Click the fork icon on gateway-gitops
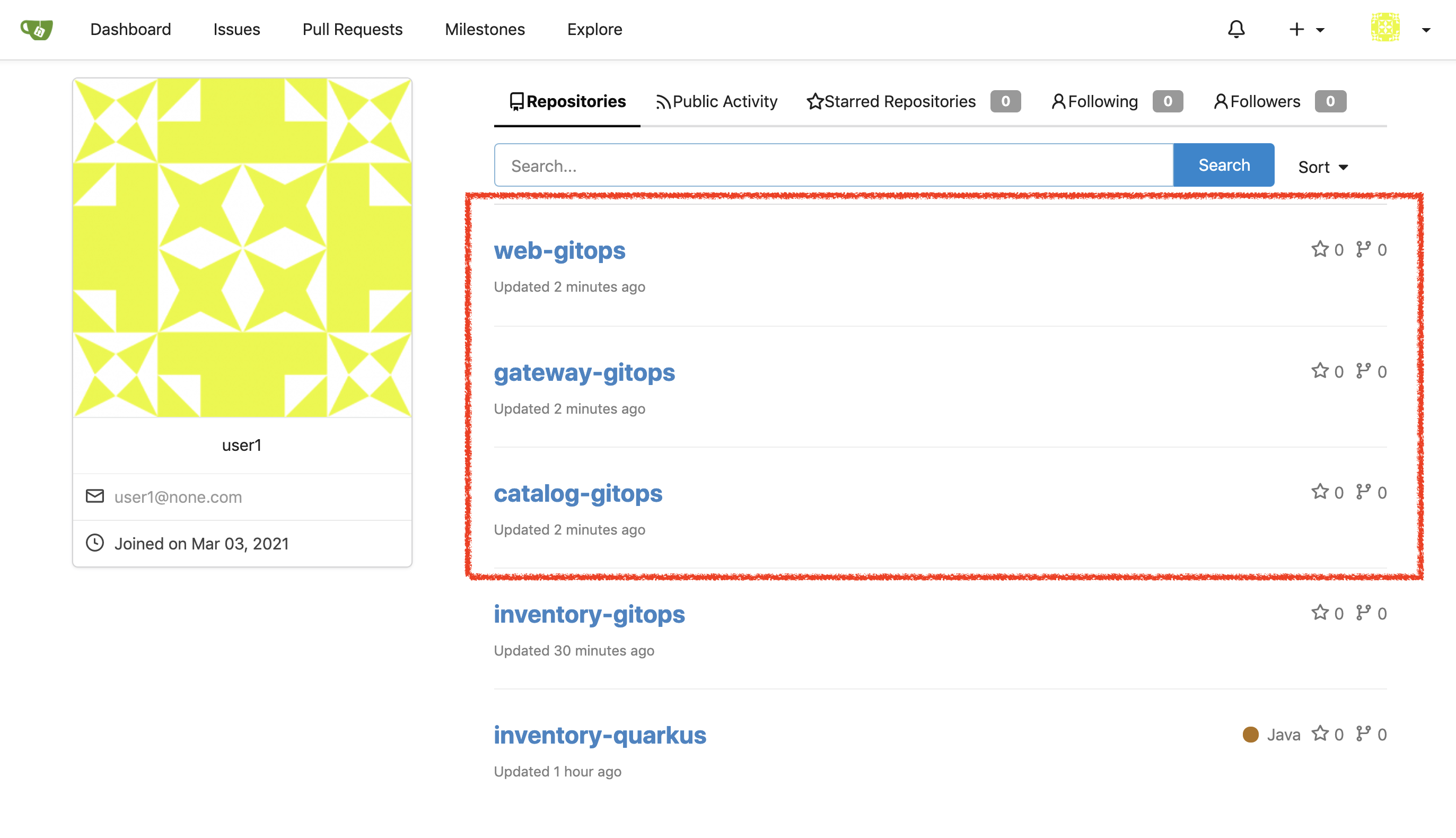 (1362, 370)
